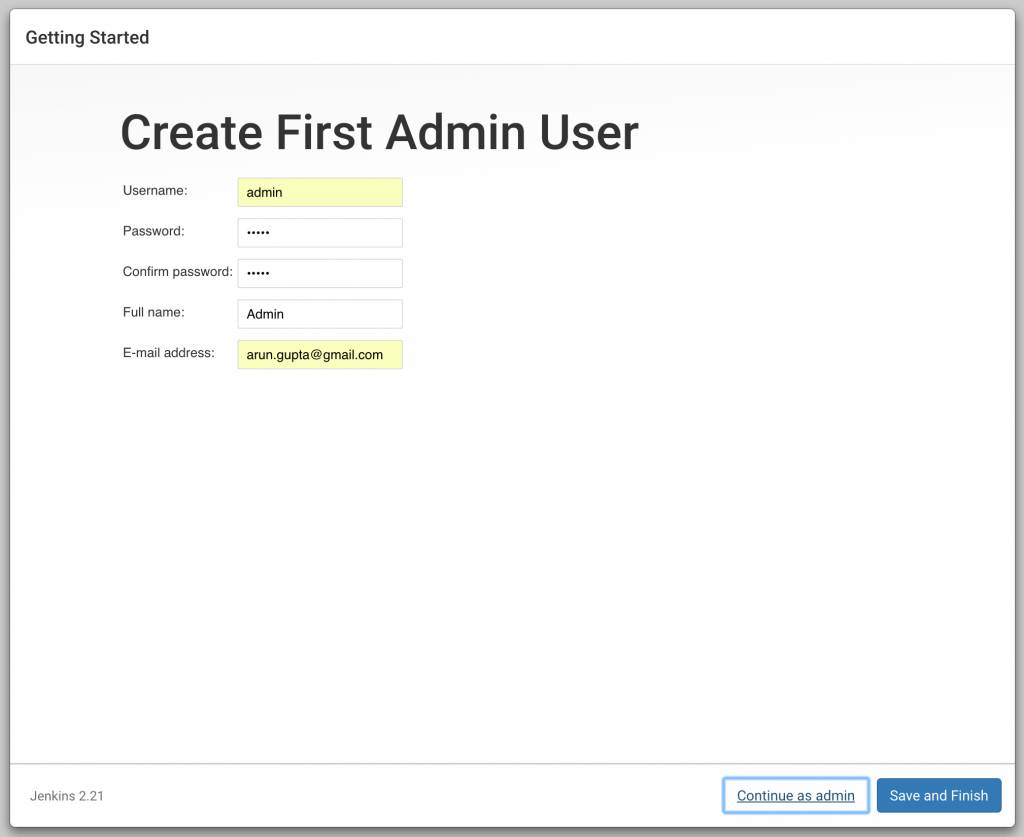Screen dimensions: 1024x837
Task: Click the Username: label
Action: (x=155, y=191)
